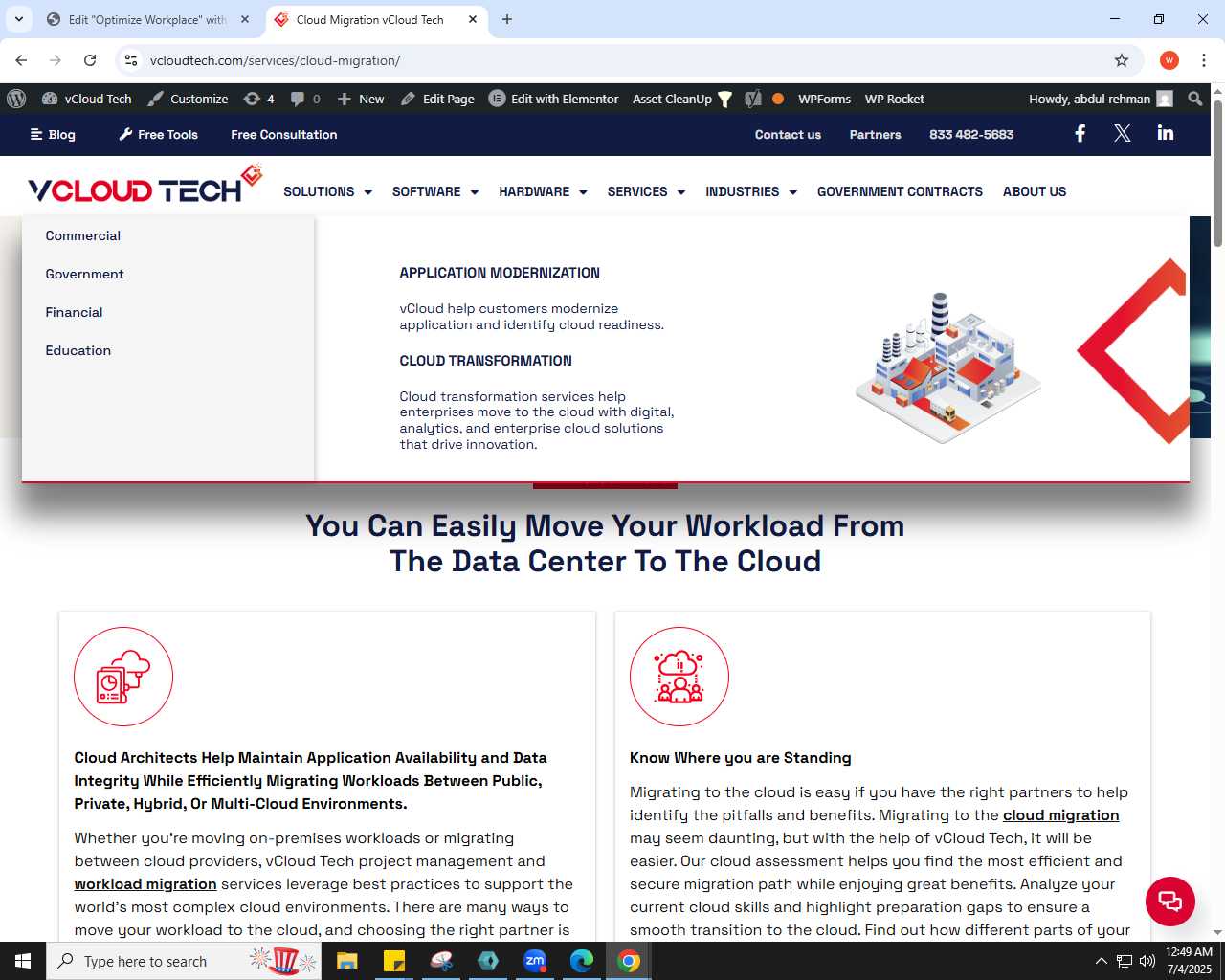This screenshot has width=1225, height=980.
Task: Go back in browser history
Action: (x=22, y=60)
